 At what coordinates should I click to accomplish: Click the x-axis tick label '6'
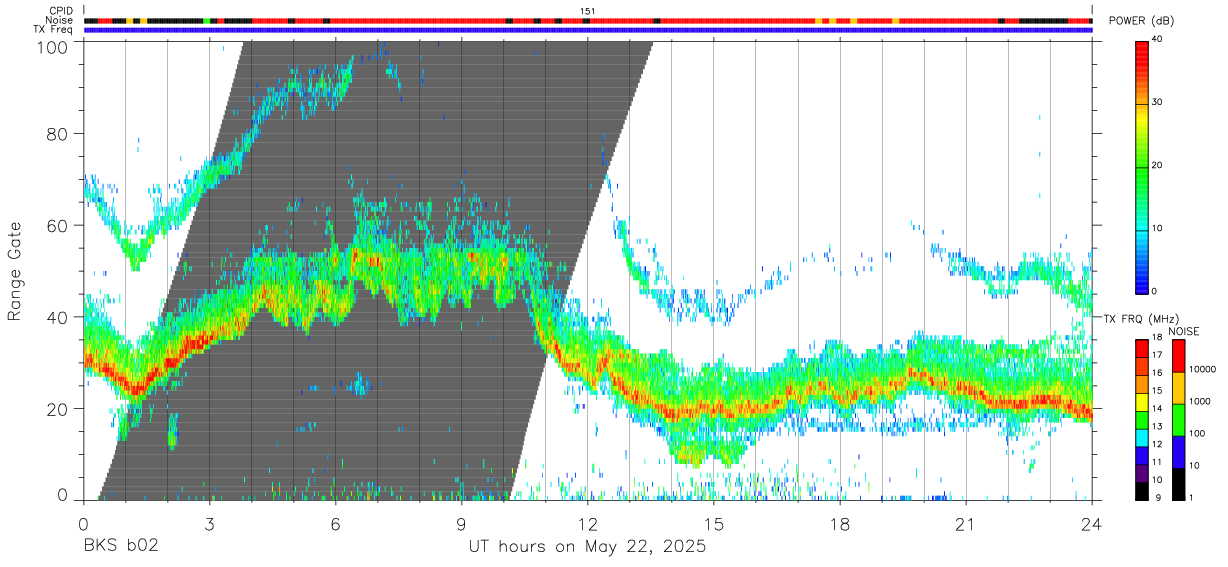tap(335, 524)
